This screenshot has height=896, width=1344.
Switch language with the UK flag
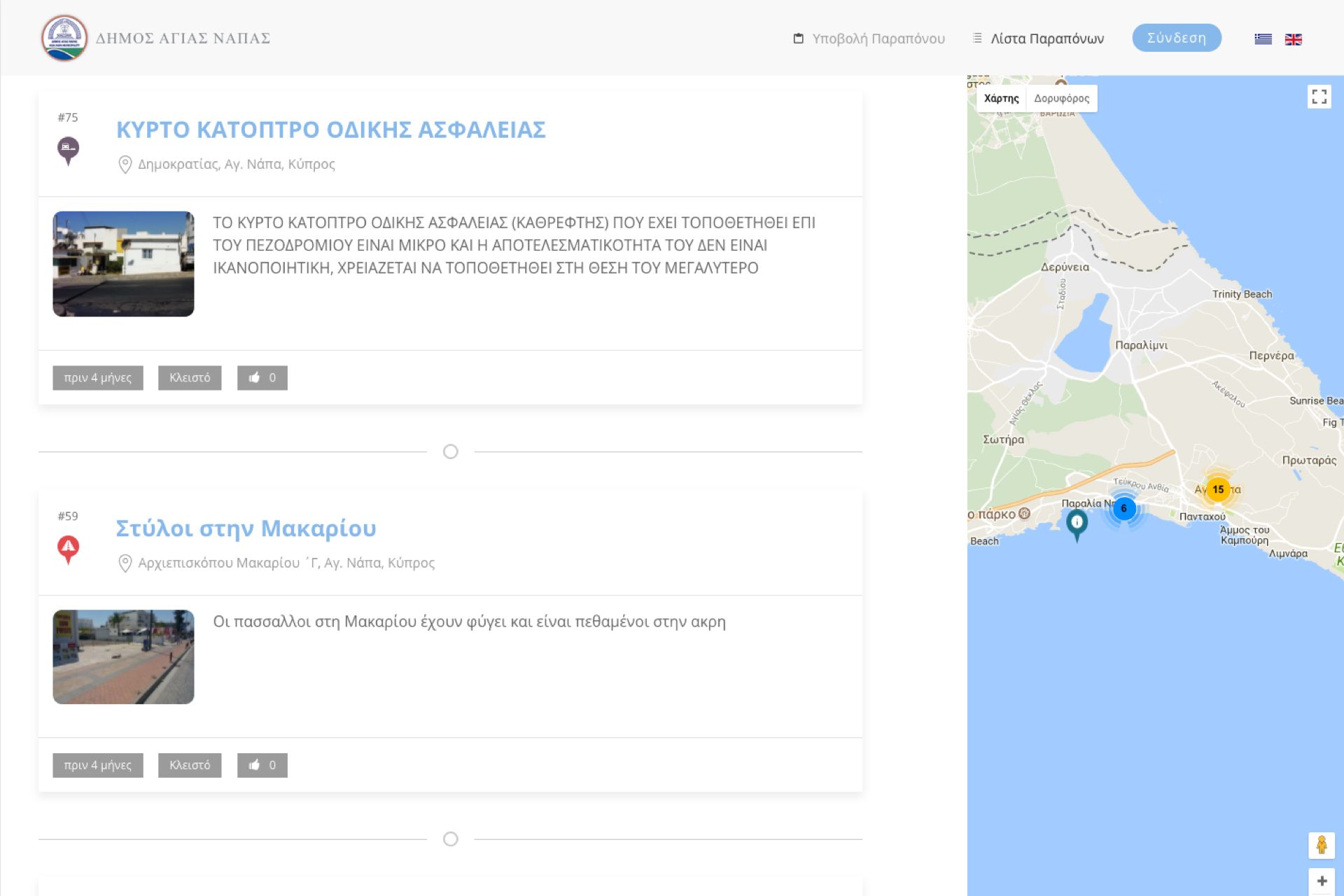1293,39
